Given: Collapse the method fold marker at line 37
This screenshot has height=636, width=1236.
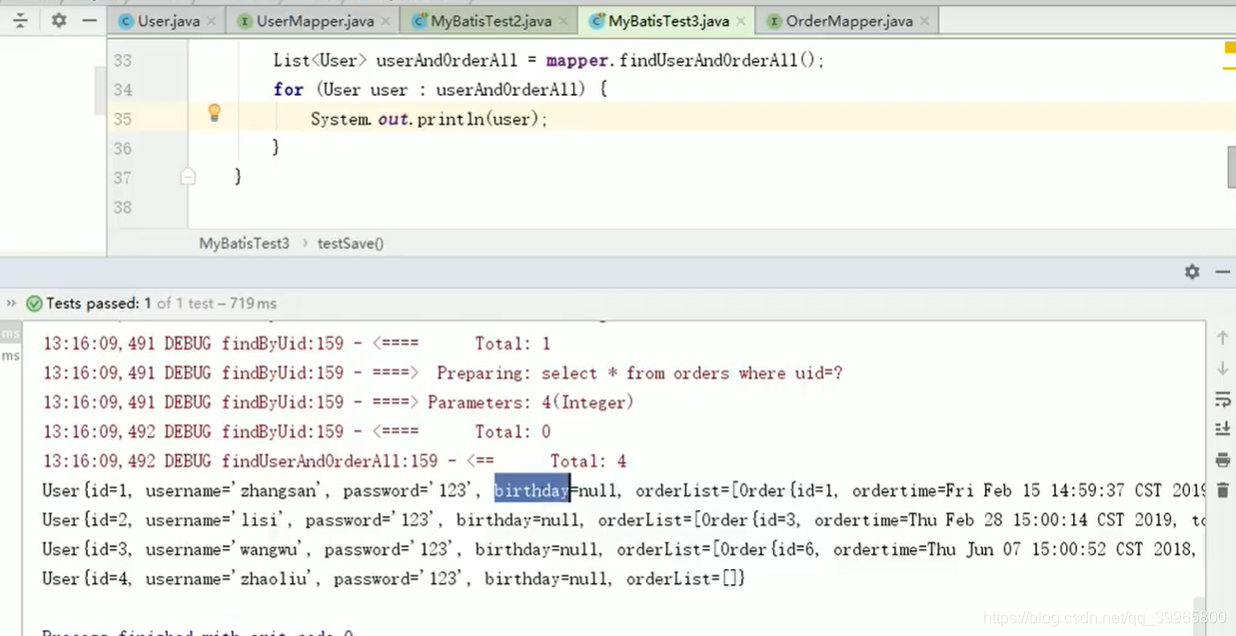Looking at the screenshot, I should click(187, 177).
